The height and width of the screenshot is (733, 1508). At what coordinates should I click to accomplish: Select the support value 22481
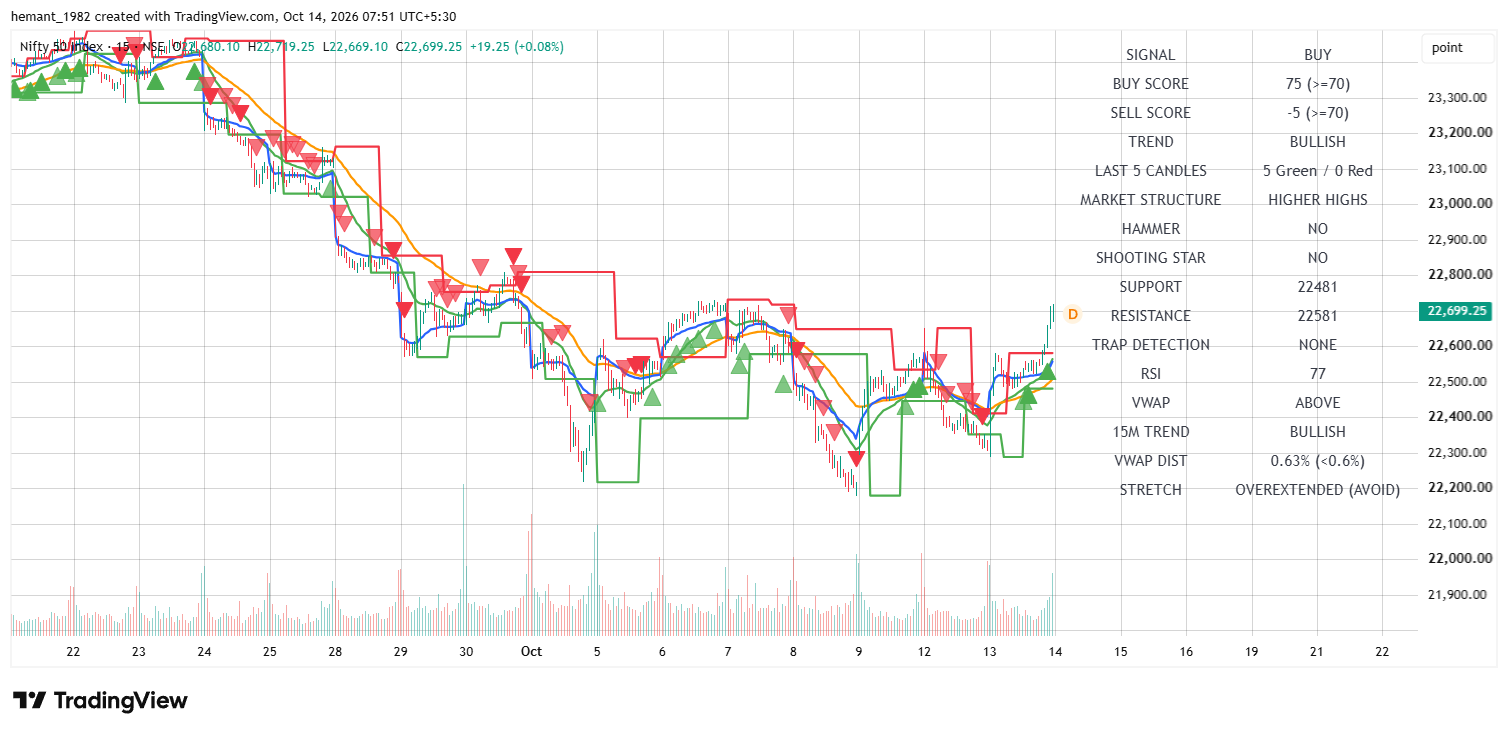point(1318,287)
